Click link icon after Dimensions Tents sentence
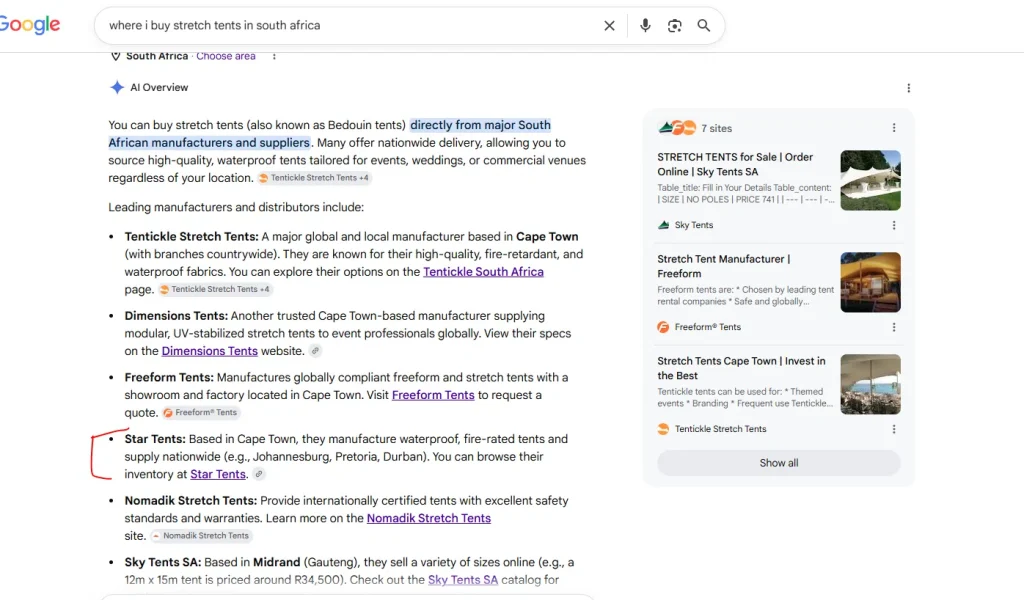The width and height of the screenshot is (1024, 600). [315, 351]
